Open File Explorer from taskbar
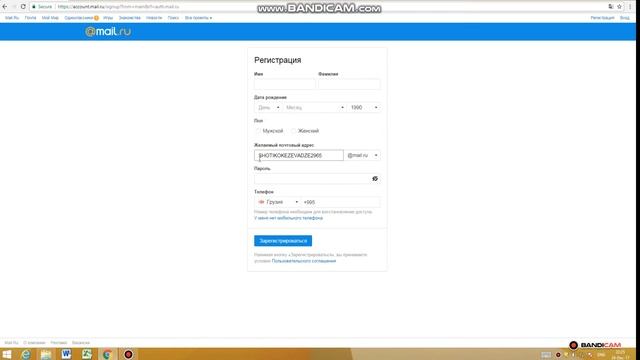This screenshot has width=640, height=360. coord(46,354)
